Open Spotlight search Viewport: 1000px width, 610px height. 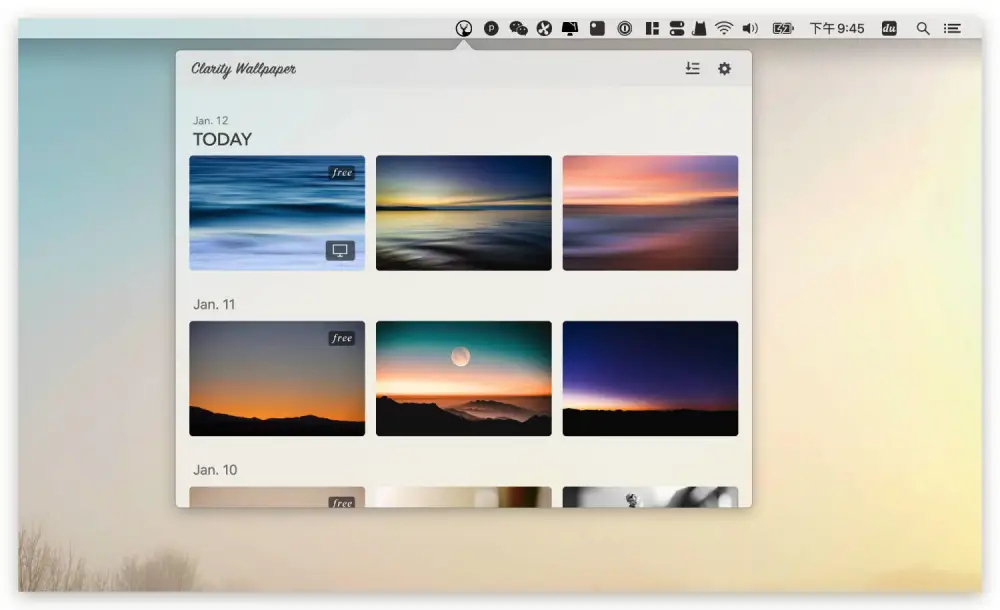(x=922, y=28)
